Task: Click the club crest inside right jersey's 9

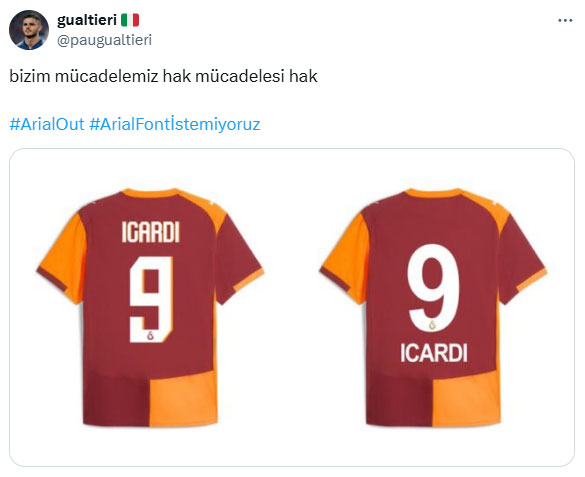Action: (432, 325)
